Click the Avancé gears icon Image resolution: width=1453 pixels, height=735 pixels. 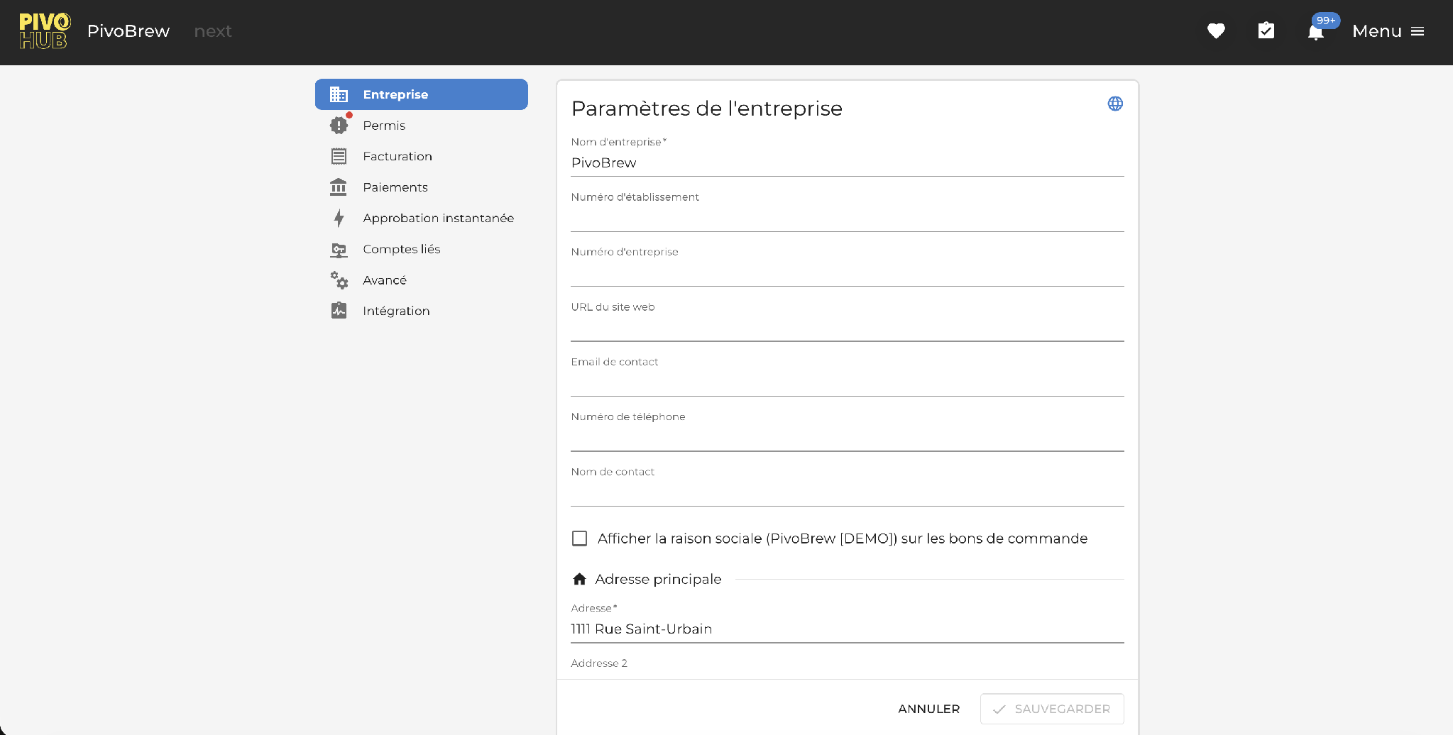click(339, 280)
